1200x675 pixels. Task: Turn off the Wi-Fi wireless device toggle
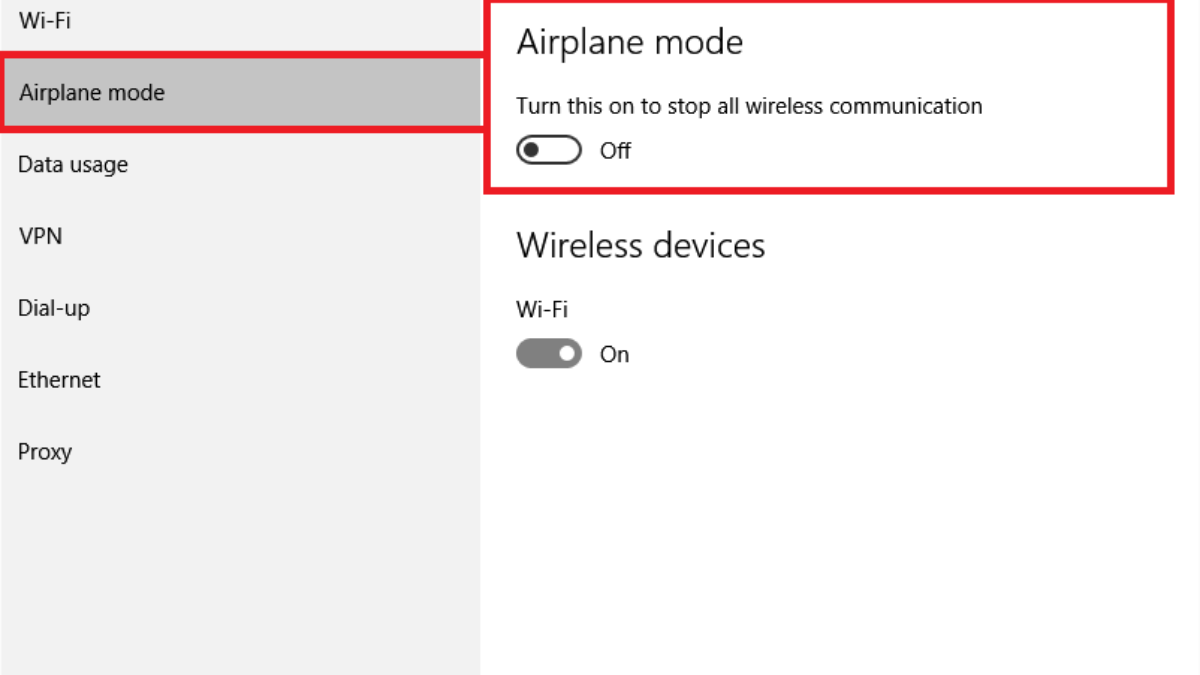point(549,354)
